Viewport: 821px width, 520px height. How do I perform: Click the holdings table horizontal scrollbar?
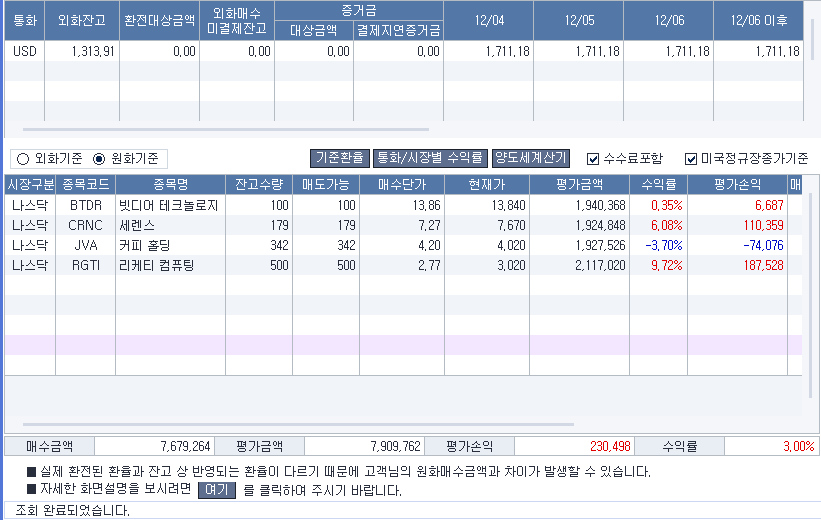point(300,425)
